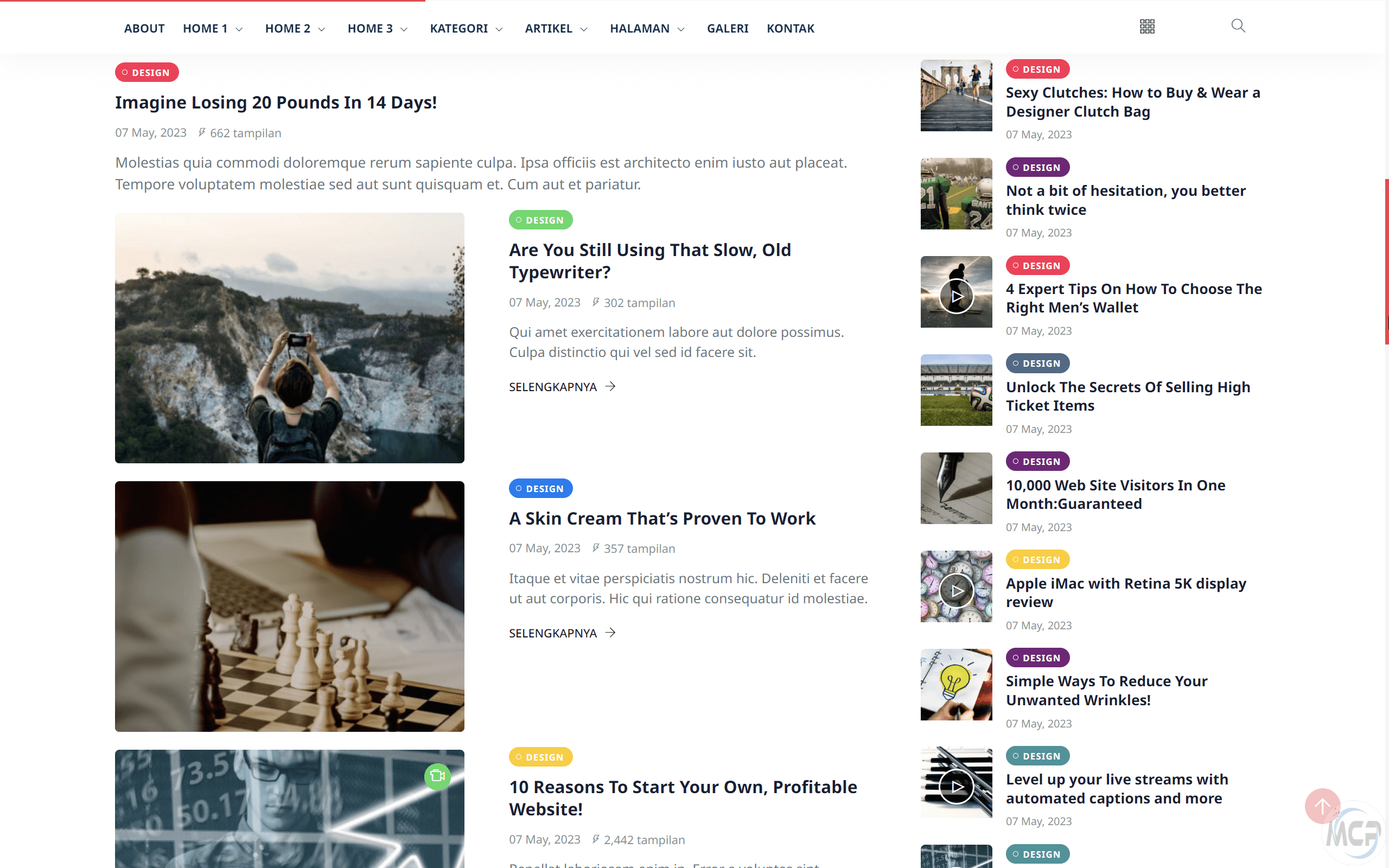
Task: Click the red scroll-to-top arrow button
Action: click(1322, 806)
